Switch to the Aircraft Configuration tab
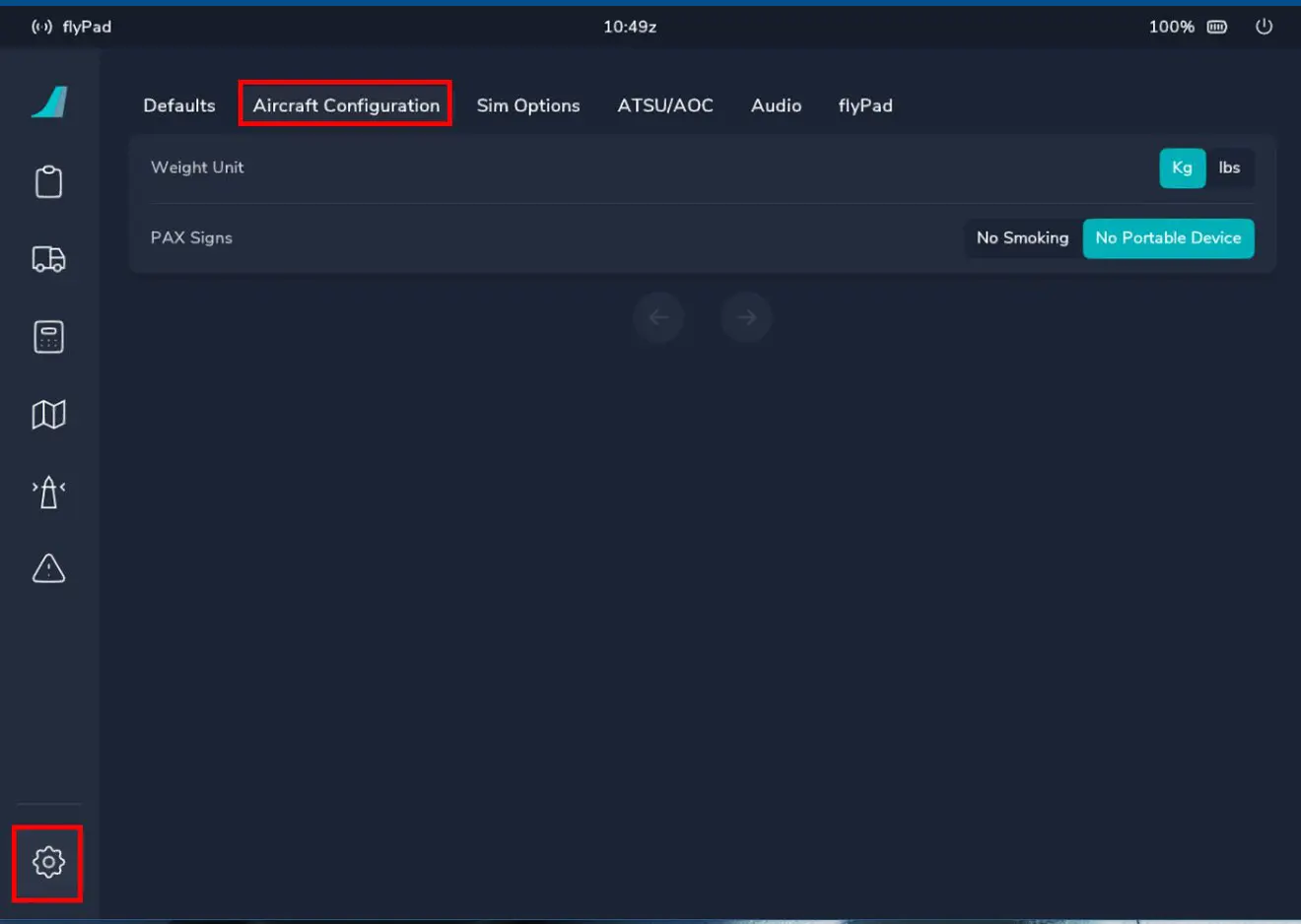This screenshot has height=924, width=1301. 346,104
